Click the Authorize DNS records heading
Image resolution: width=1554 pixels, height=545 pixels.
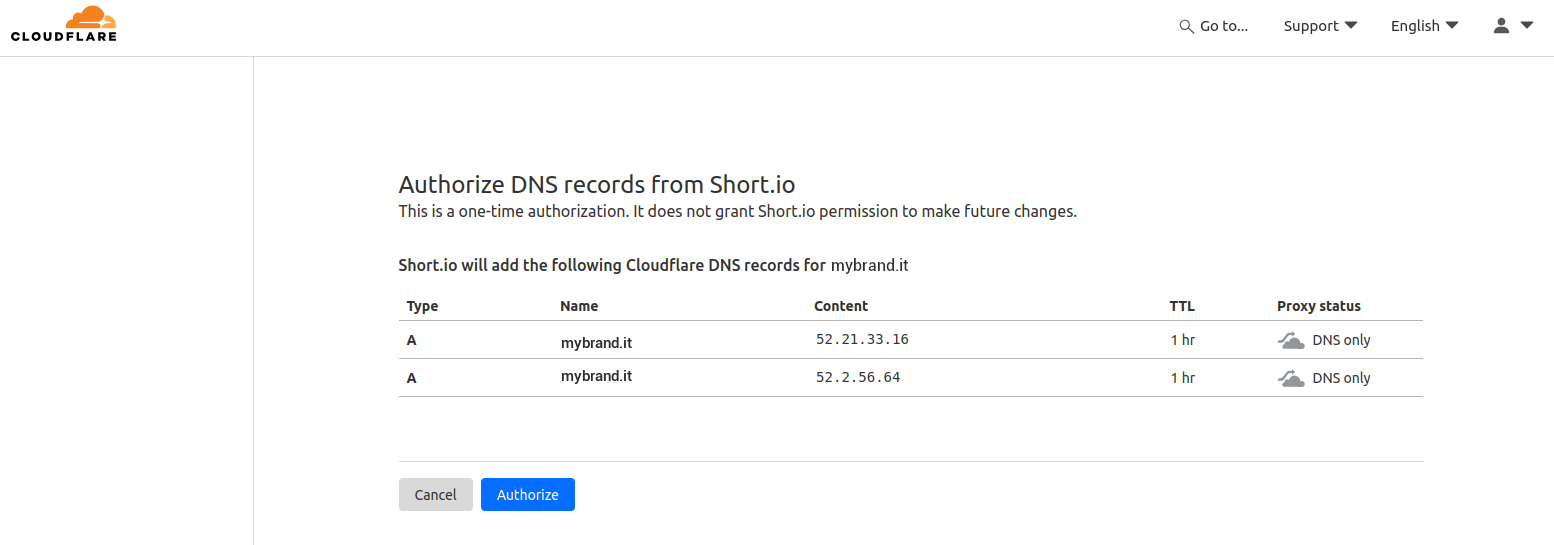597,185
